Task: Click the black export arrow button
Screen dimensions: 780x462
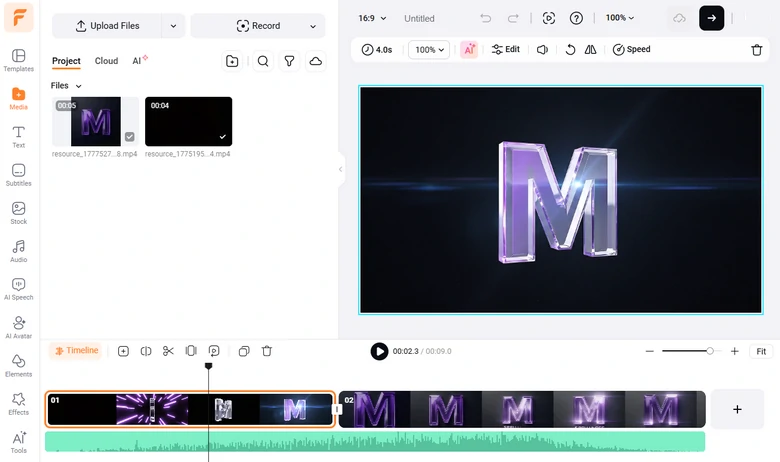Action: (x=711, y=18)
